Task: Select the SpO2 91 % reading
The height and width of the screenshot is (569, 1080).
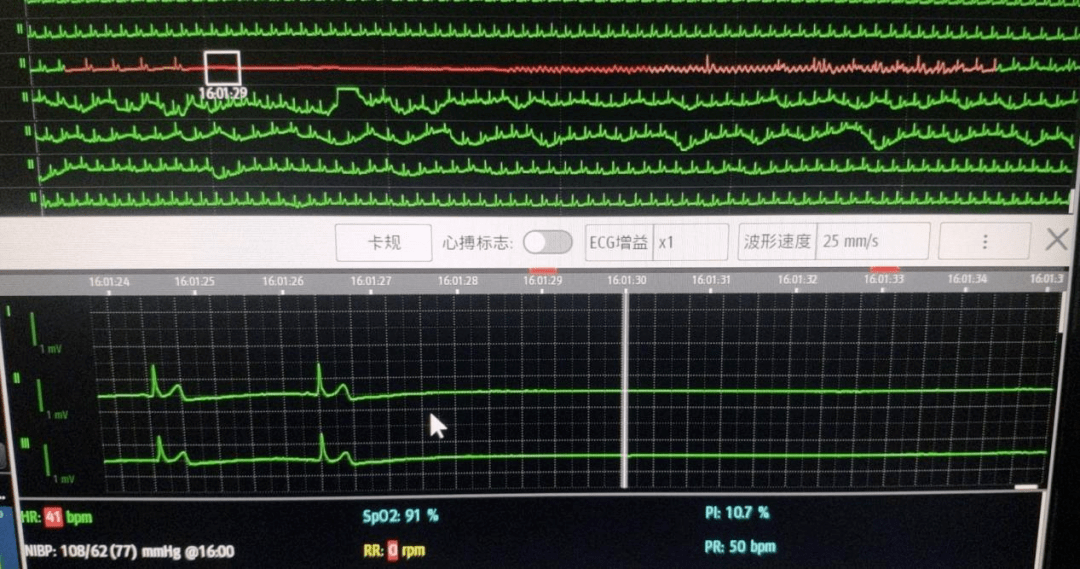Action: 400,516
